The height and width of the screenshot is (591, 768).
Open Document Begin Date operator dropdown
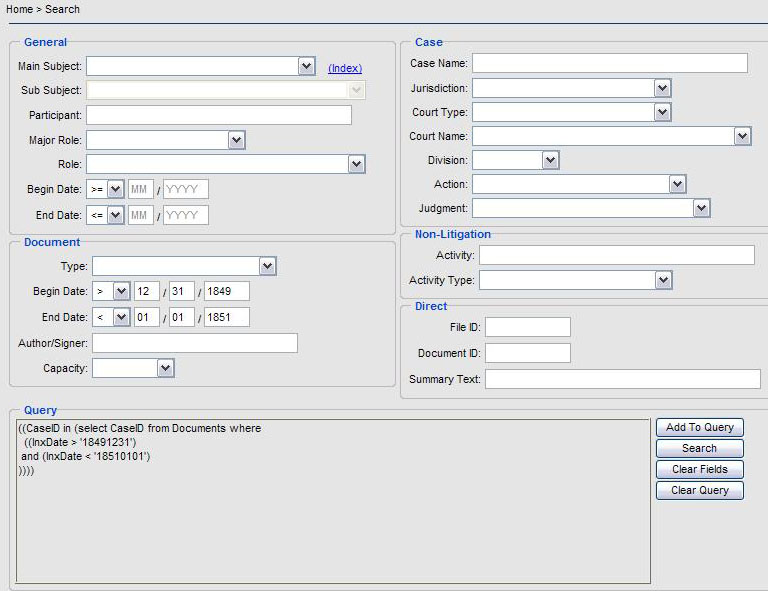click(x=111, y=291)
